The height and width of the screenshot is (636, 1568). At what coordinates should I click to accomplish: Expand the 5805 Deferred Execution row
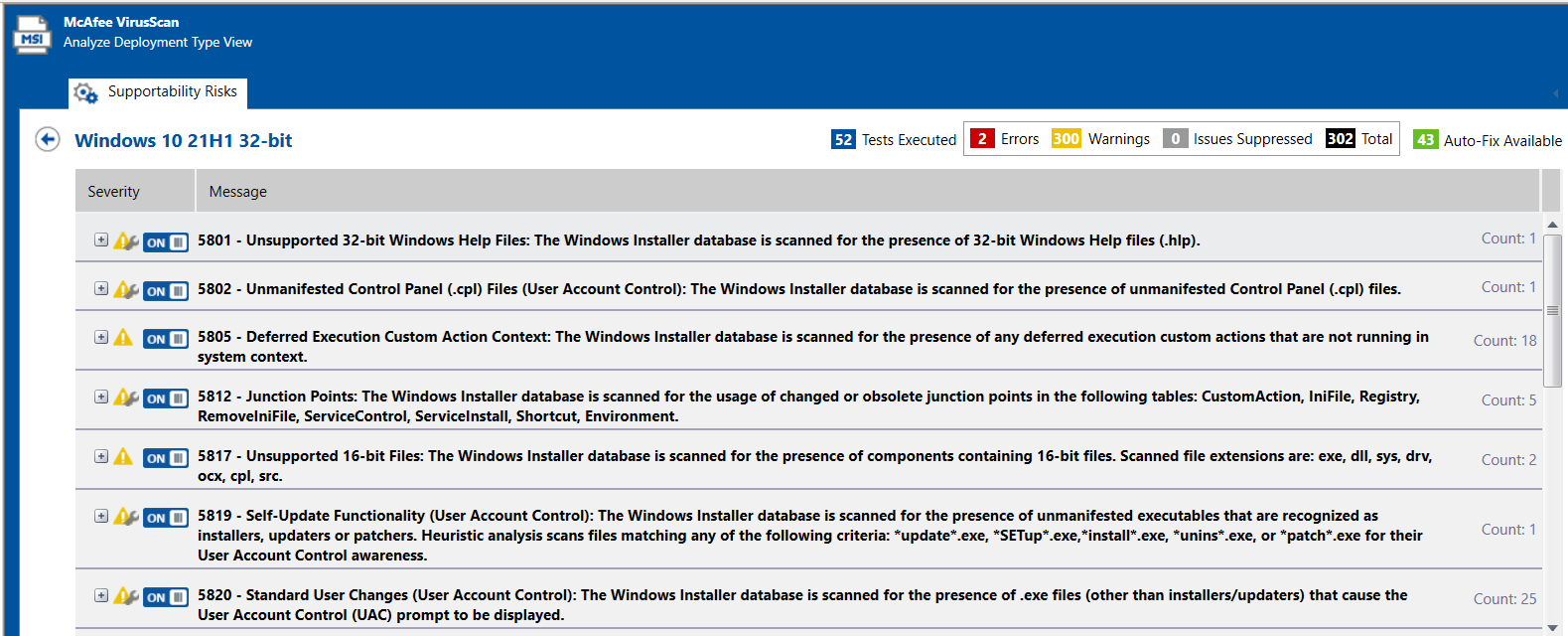click(x=101, y=337)
